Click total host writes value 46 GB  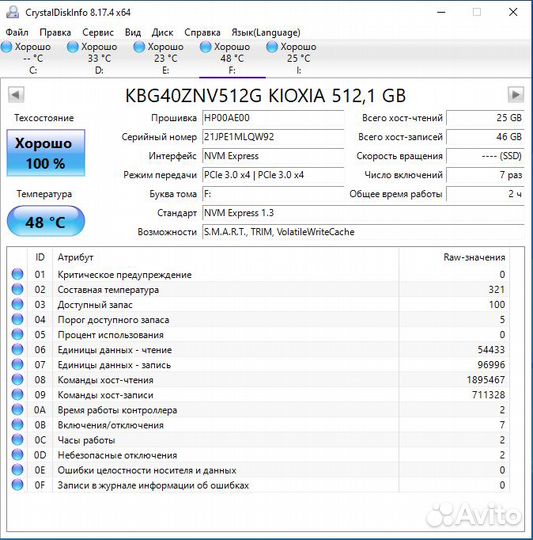coord(485,137)
